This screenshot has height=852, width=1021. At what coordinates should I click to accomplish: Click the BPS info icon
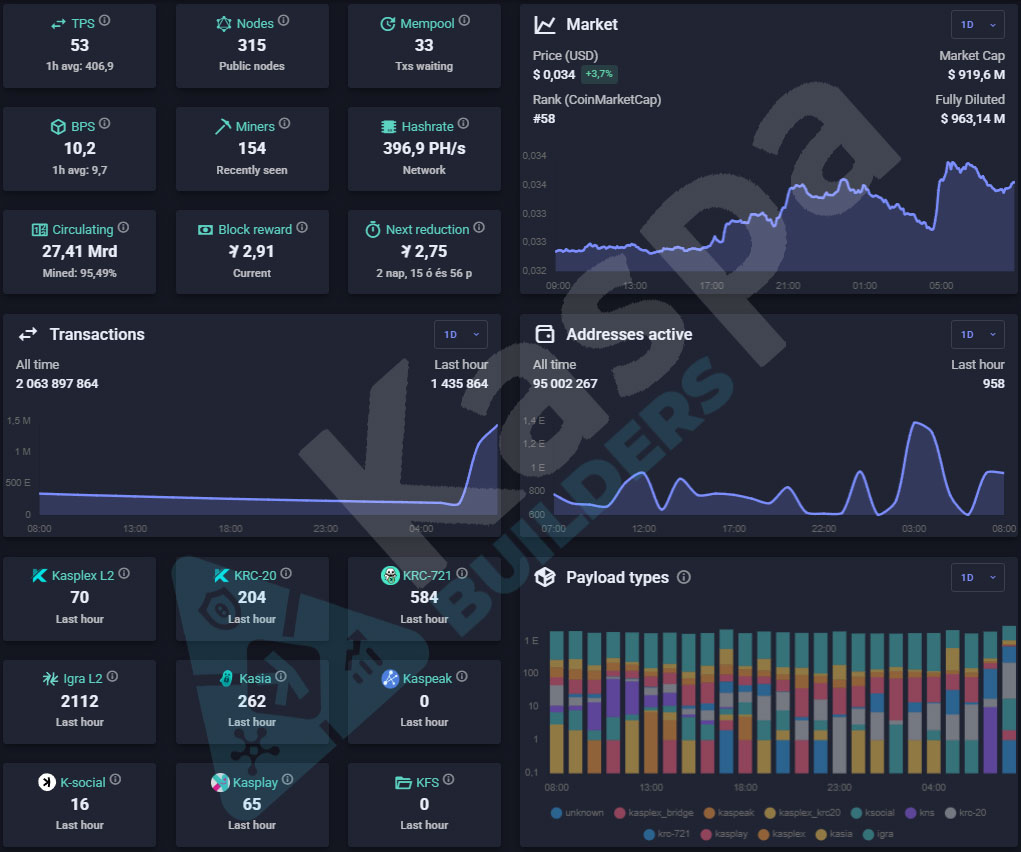pos(104,124)
